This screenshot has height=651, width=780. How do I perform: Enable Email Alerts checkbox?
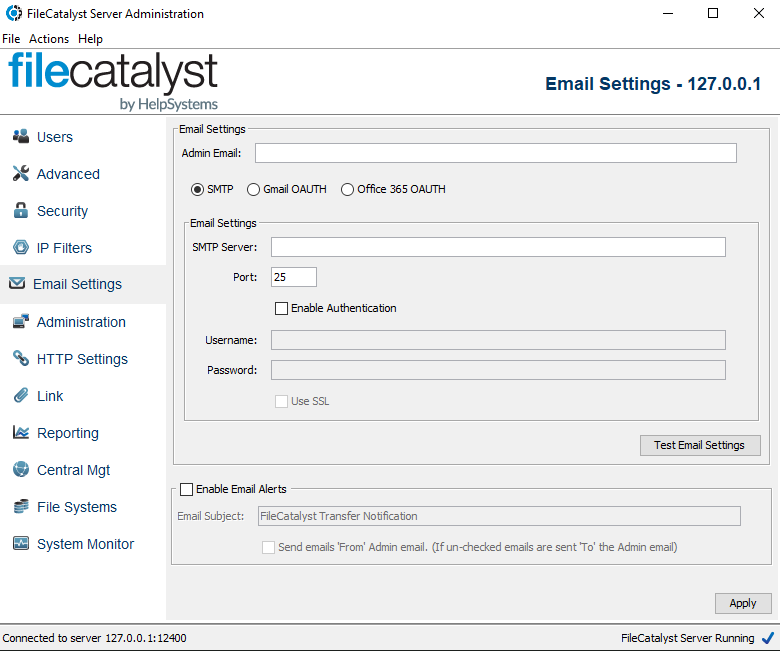point(187,489)
